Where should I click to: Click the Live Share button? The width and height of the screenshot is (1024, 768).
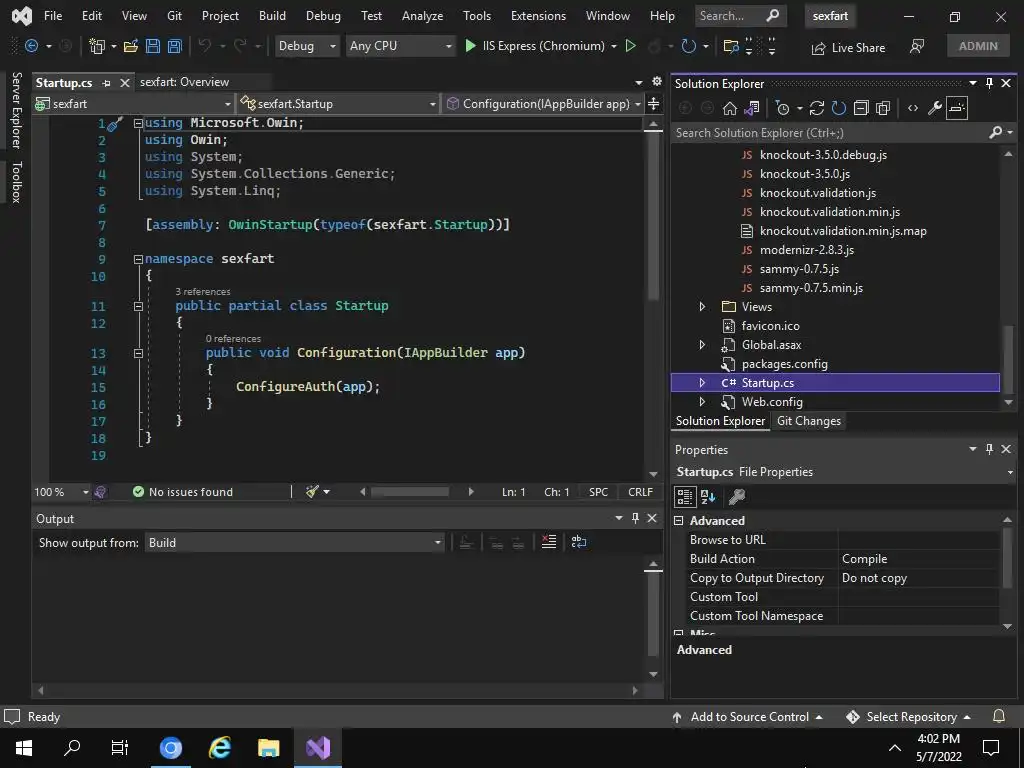(x=848, y=48)
